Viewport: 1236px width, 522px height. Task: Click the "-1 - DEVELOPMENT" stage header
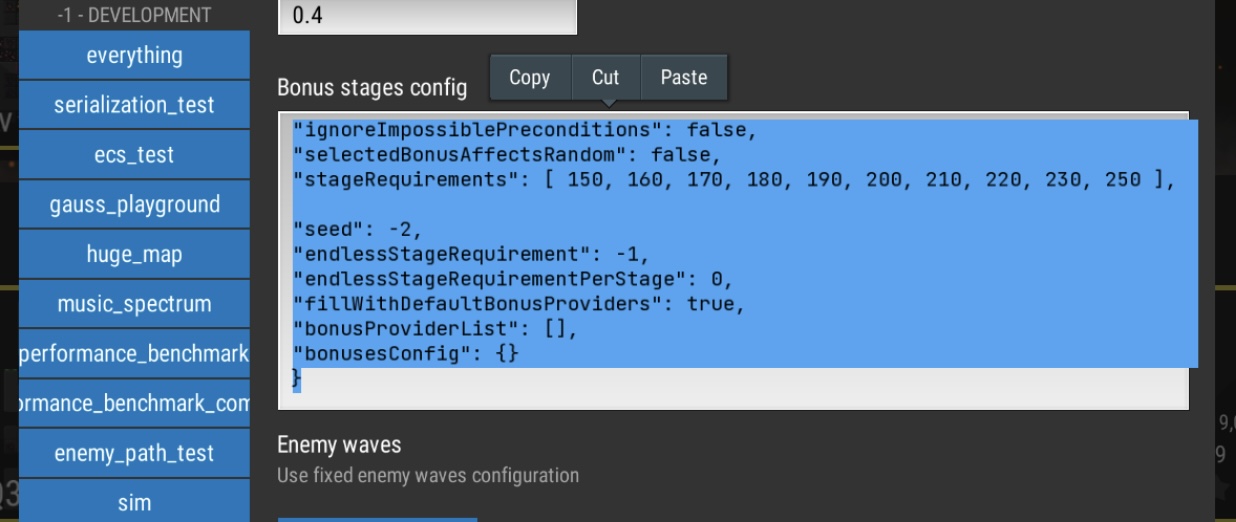[x=134, y=15]
